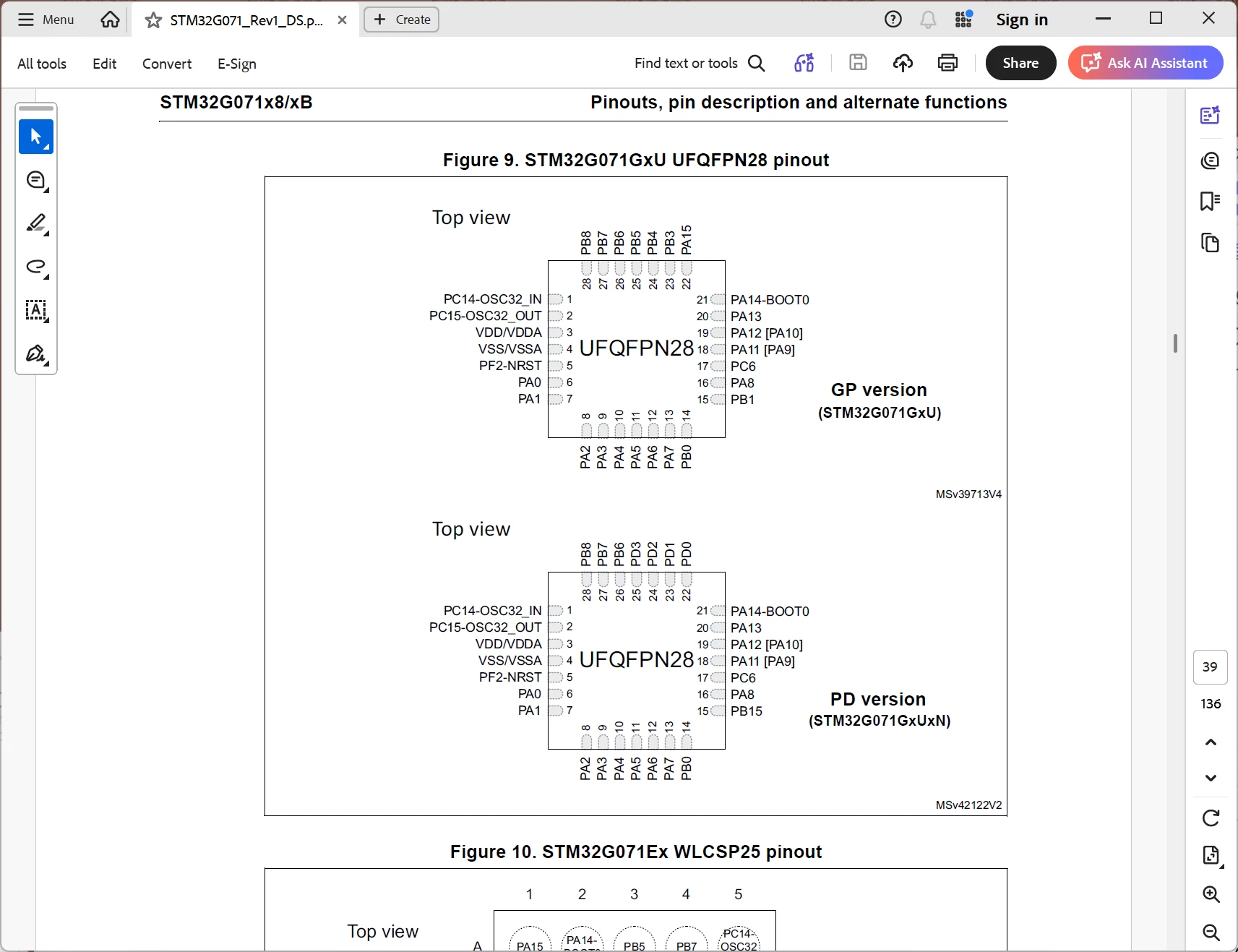Open the All tools menu
The width and height of the screenshot is (1238, 952).
pyautogui.click(x=42, y=64)
